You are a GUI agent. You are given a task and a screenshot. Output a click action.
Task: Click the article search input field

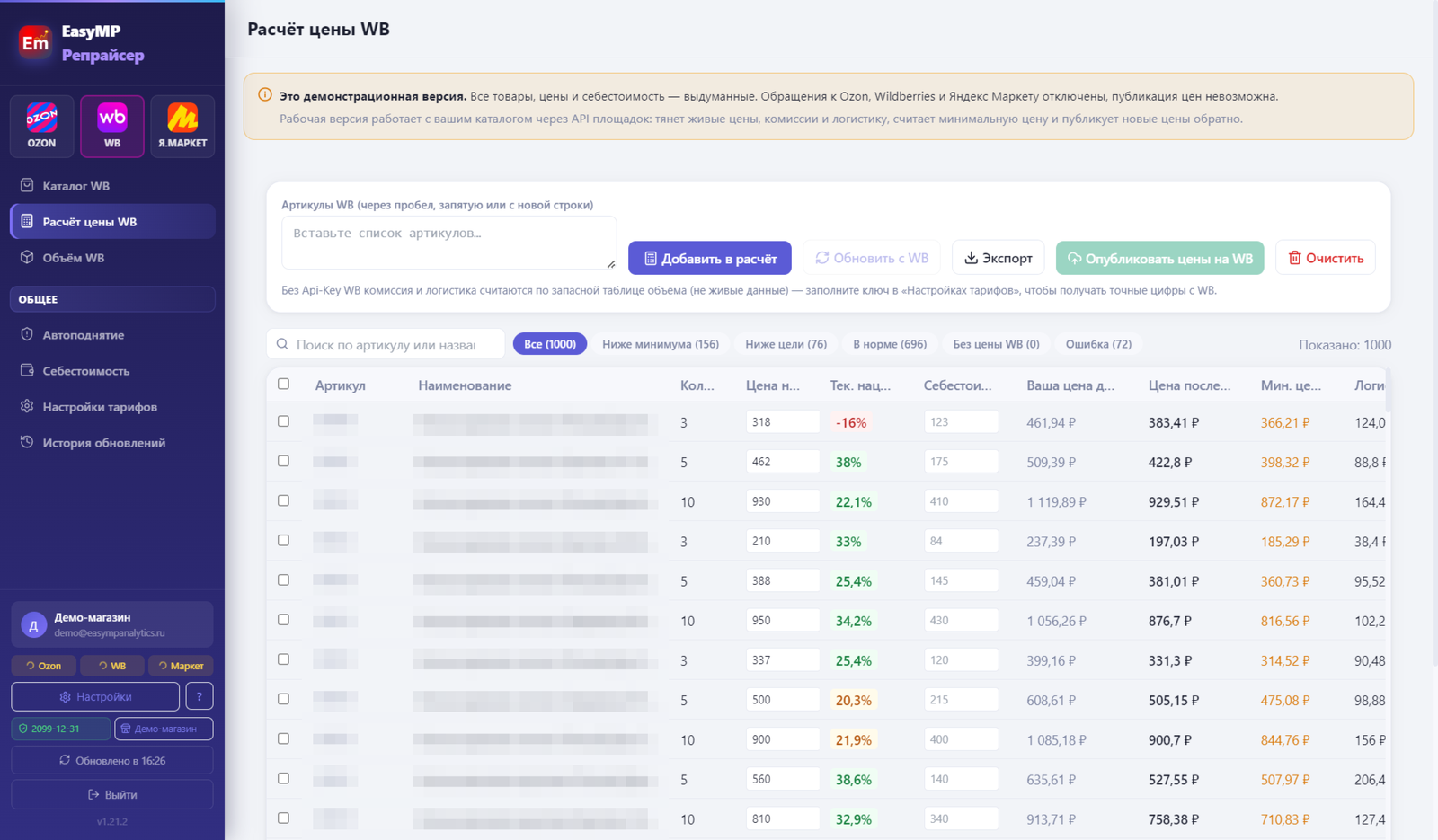point(386,344)
